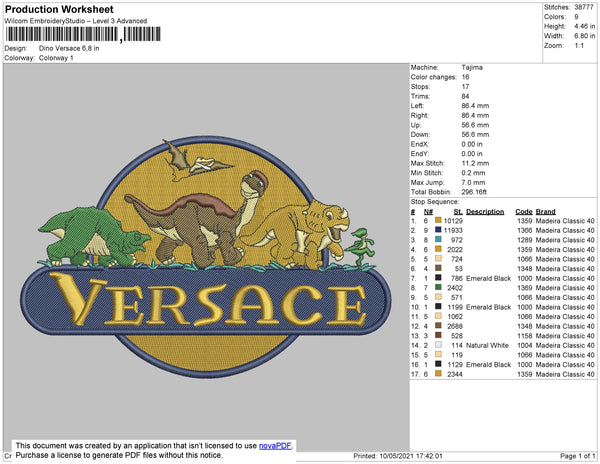The image size is (600, 464).
Task: Select the white swatch in the Natural White row
Action: coord(438,345)
